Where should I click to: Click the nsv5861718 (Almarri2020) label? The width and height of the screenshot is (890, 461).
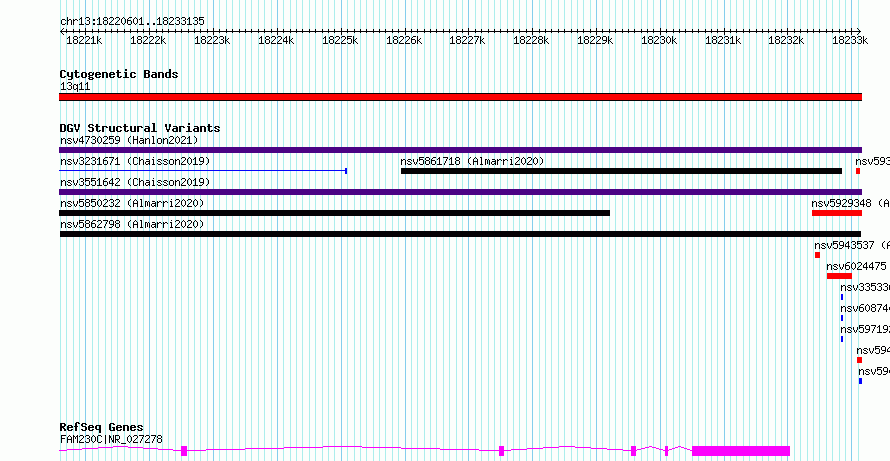[472, 161]
